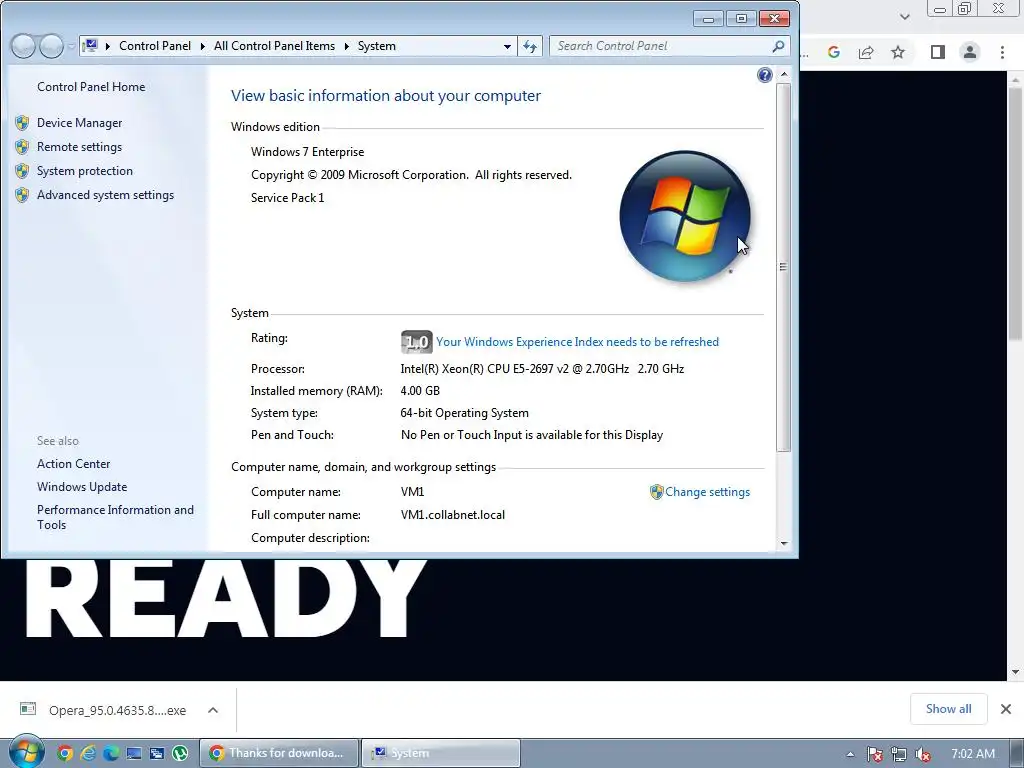Screen dimensions: 1024x768
Task: Click the Share this page icon in Chrome
Action: (x=866, y=52)
